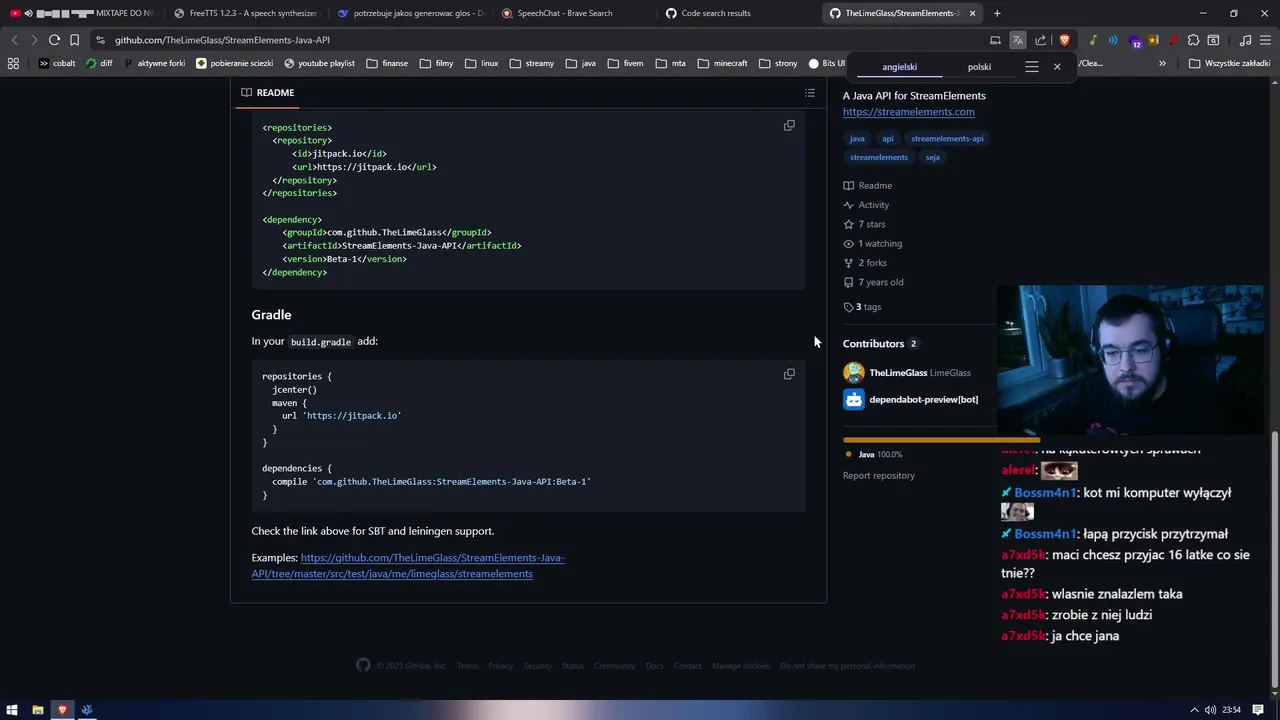Close the TheLimeGlass/StreamElements tab
The height and width of the screenshot is (720, 1280).
pyautogui.click(x=972, y=13)
